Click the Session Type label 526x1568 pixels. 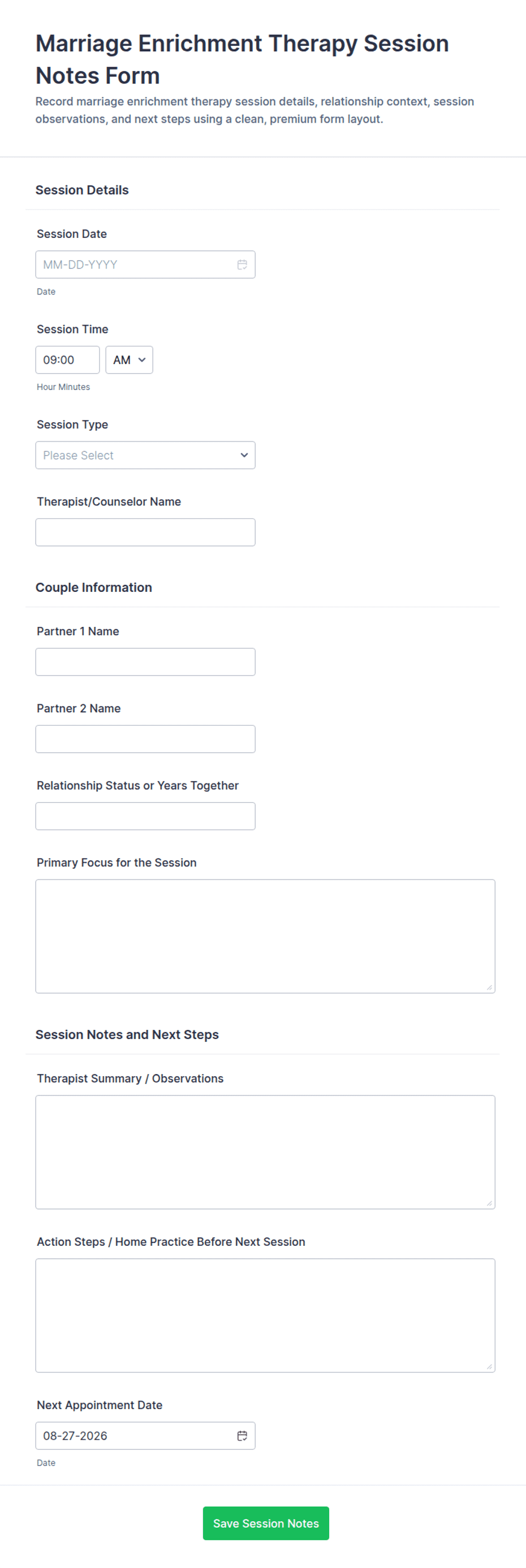(x=72, y=425)
